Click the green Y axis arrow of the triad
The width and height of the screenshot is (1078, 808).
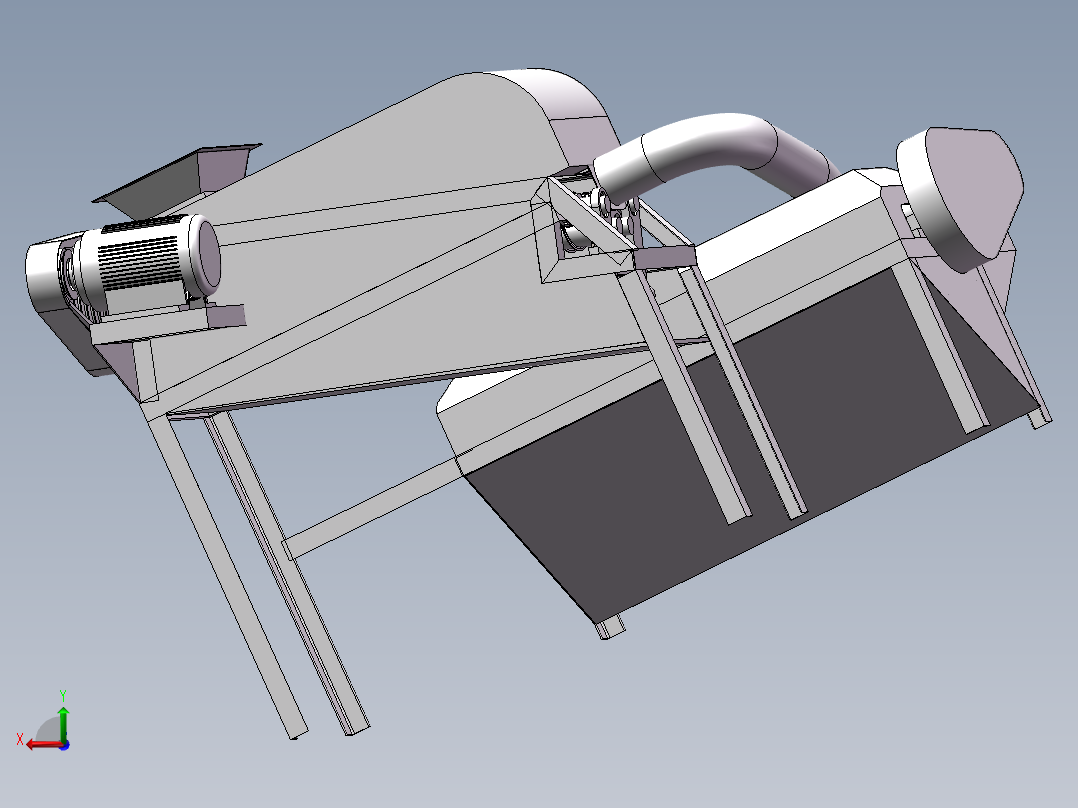pos(63,723)
